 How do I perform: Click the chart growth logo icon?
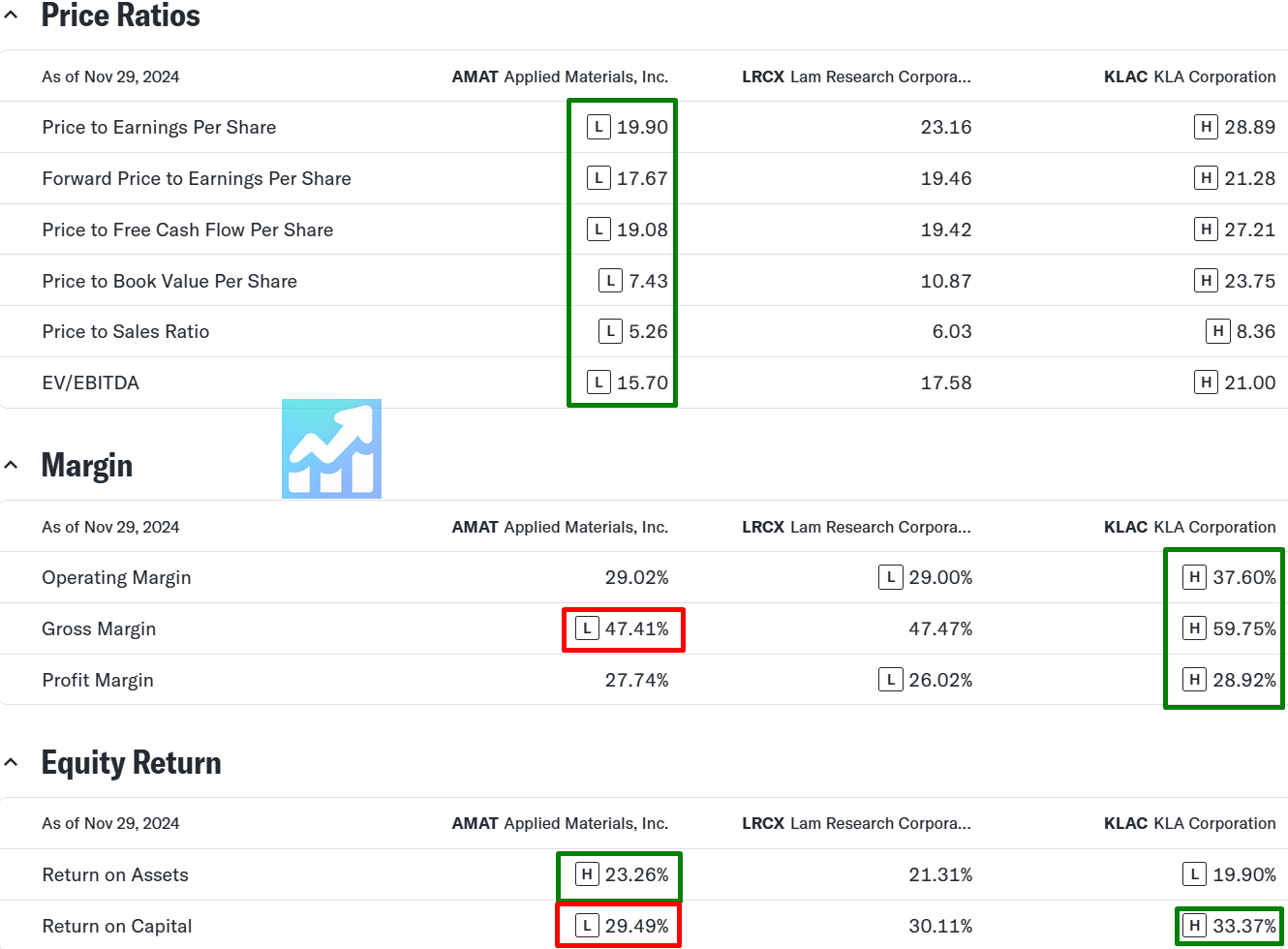click(331, 448)
